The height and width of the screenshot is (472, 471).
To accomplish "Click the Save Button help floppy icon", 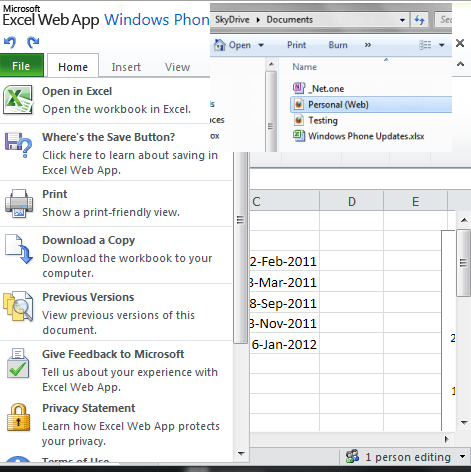I will point(18,145).
